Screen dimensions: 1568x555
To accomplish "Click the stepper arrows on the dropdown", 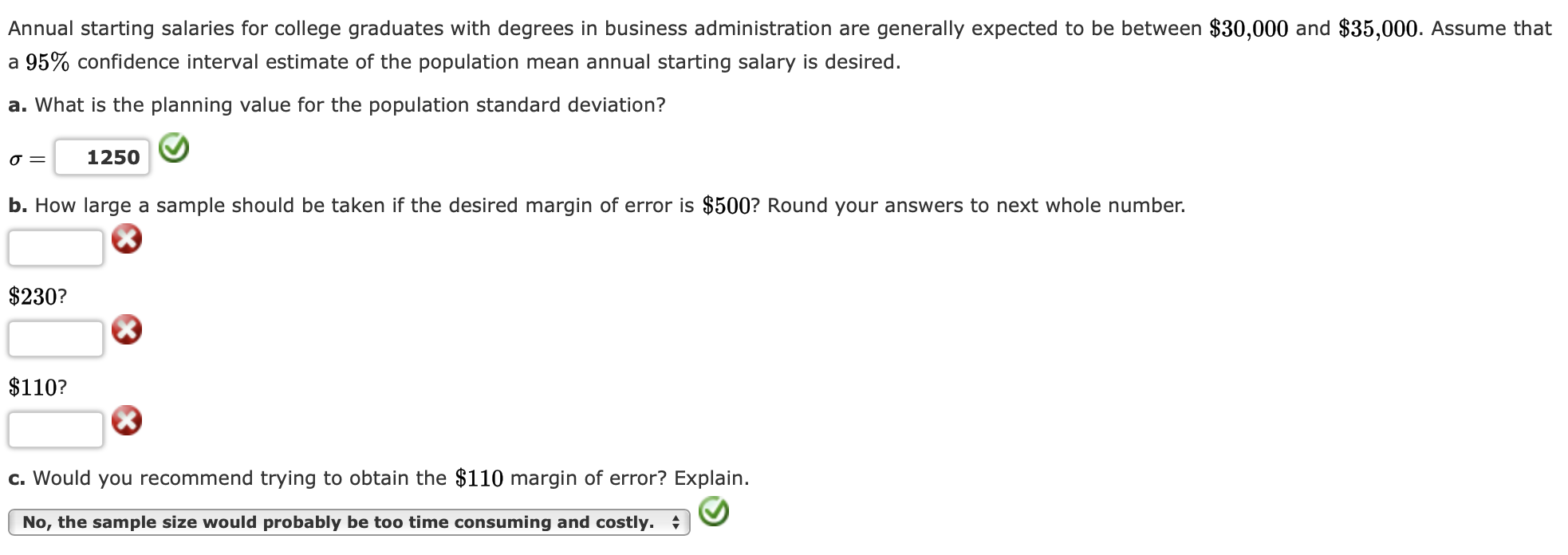I will click(677, 523).
